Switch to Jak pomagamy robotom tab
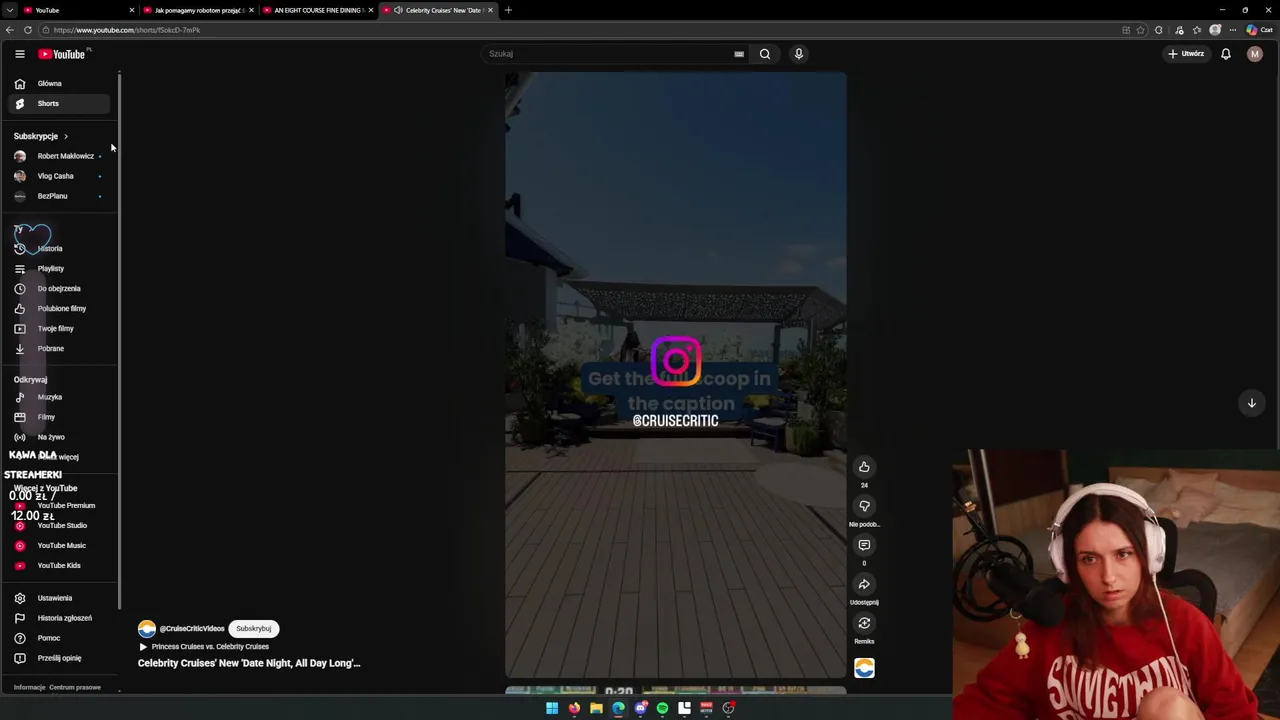 [198, 10]
